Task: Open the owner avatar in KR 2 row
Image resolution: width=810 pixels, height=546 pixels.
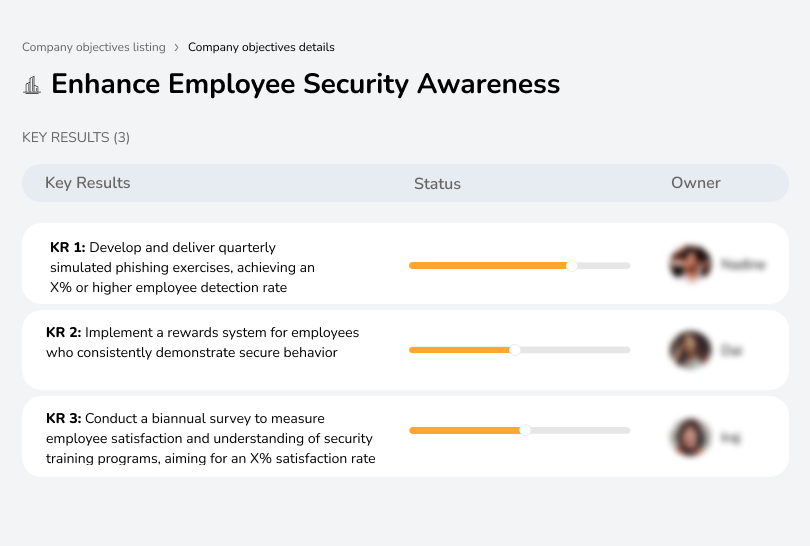Action: coord(690,350)
